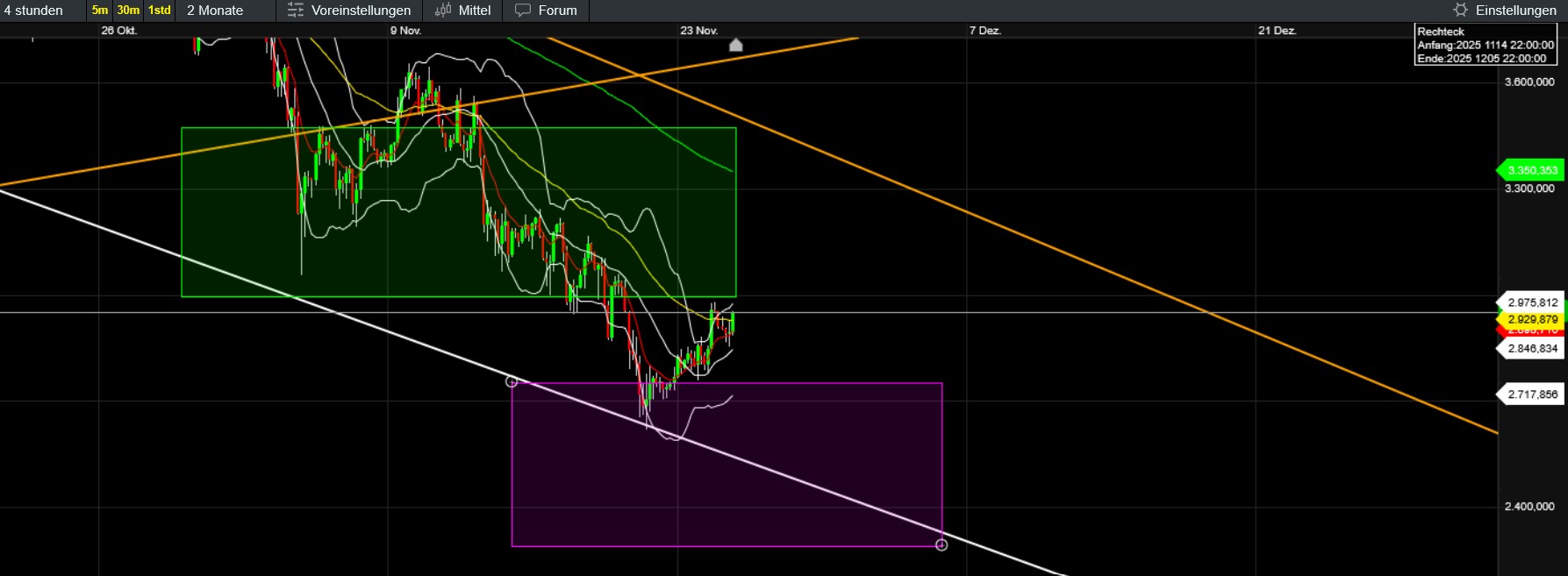
Task: Open the Voreinstellungen menu
Action: coord(361,11)
